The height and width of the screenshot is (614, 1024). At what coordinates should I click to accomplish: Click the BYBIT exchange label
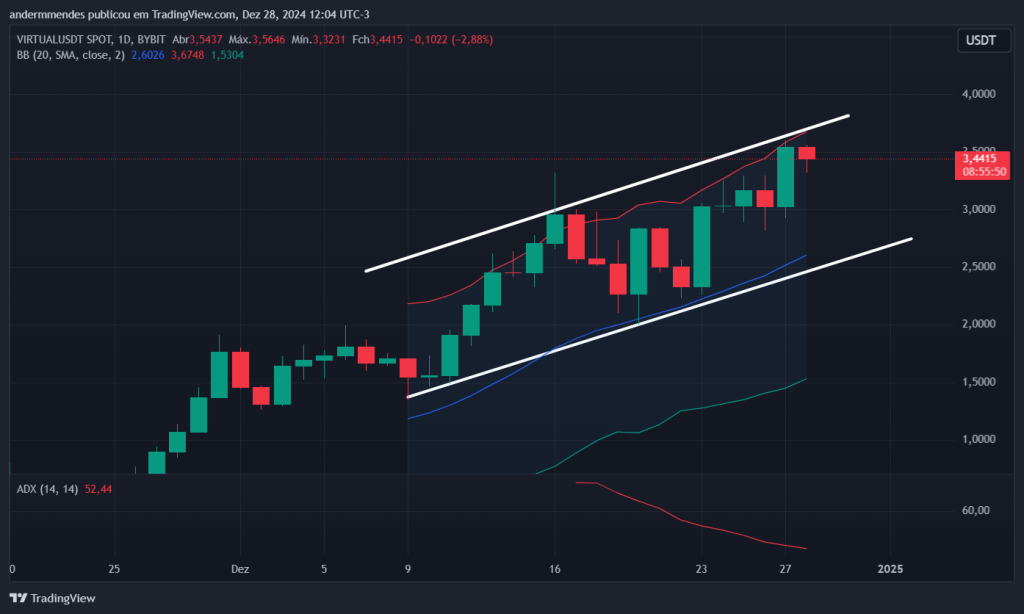tap(150, 38)
